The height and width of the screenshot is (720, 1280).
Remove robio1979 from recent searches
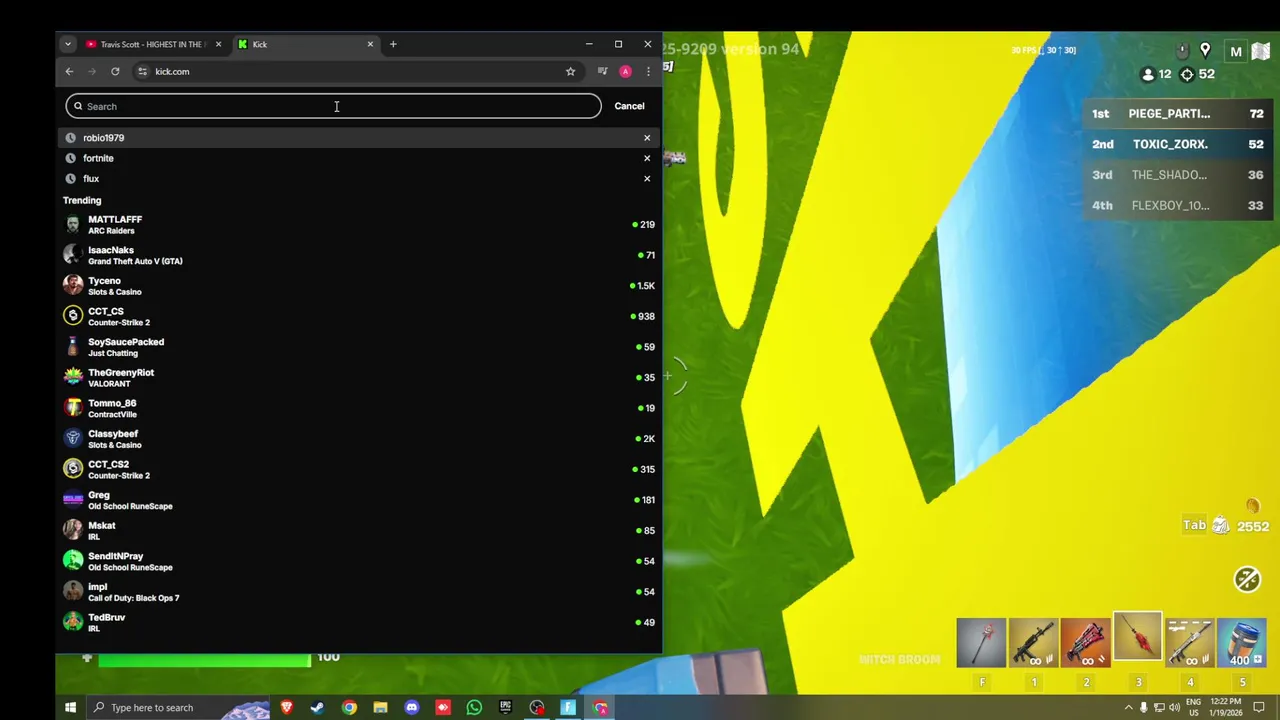click(647, 138)
